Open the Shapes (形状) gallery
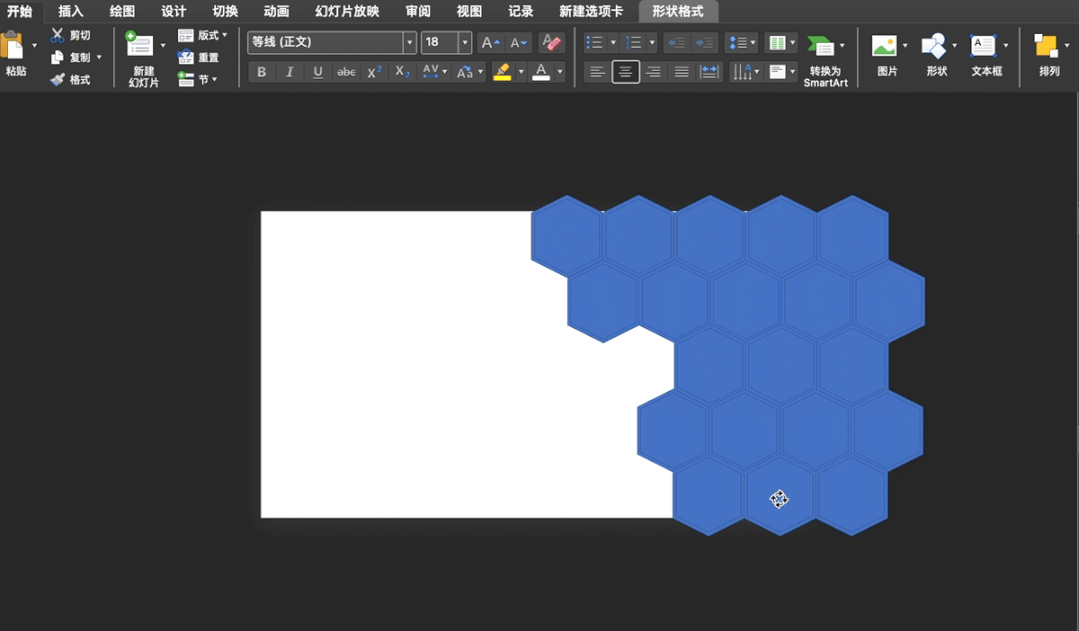 933,47
